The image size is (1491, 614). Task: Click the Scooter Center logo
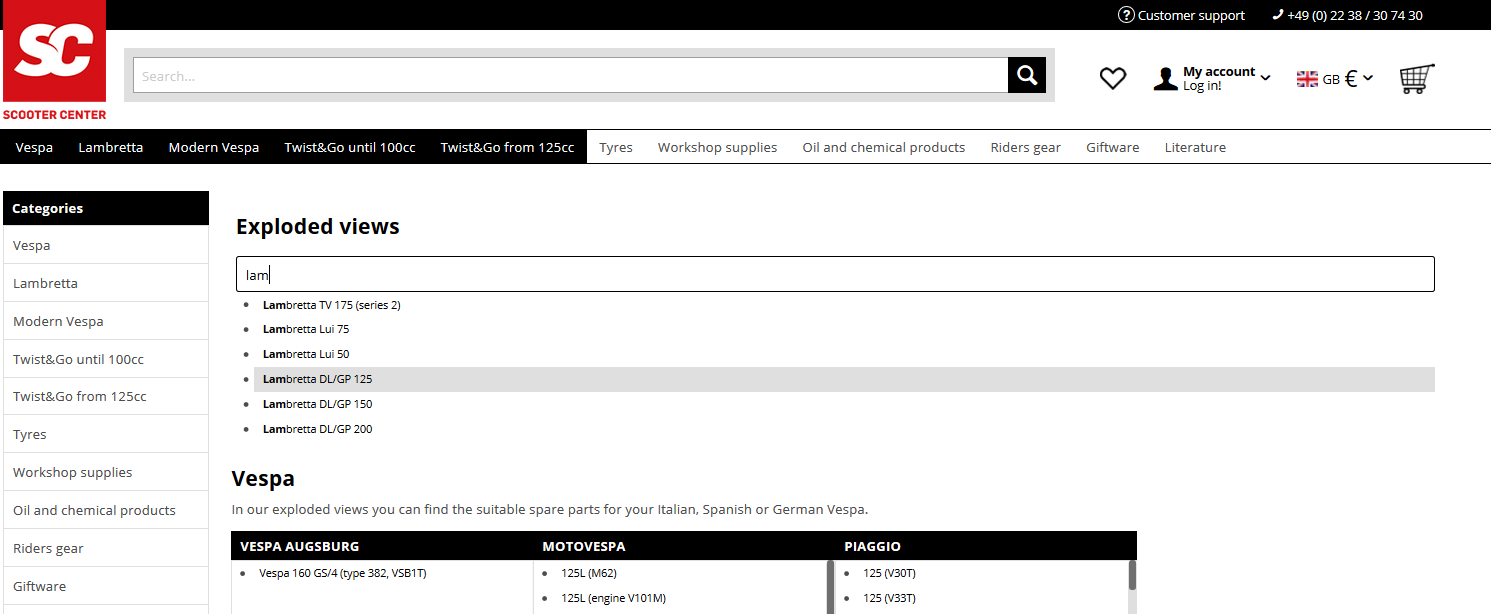(x=55, y=61)
